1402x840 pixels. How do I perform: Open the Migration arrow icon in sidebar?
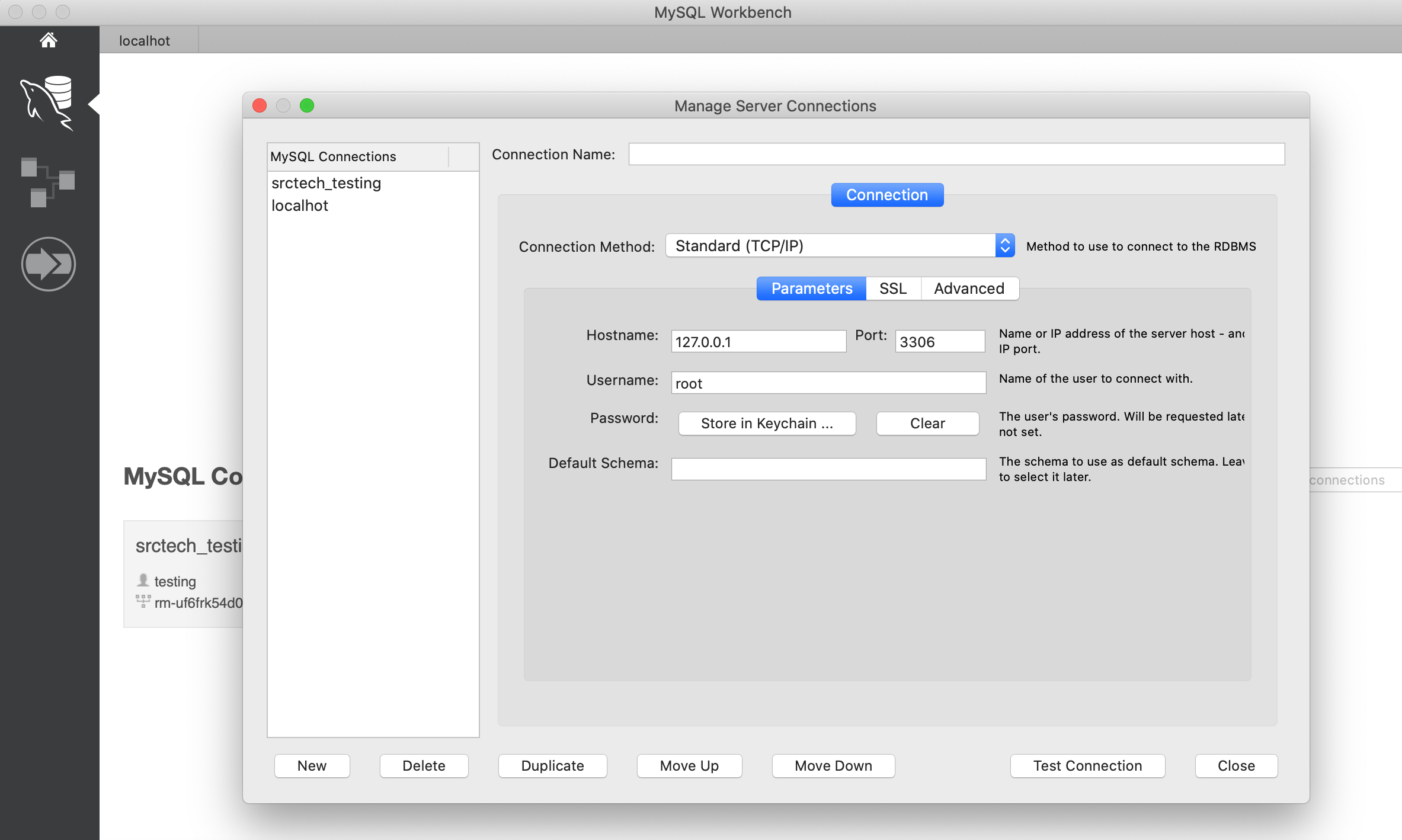(x=49, y=264)
